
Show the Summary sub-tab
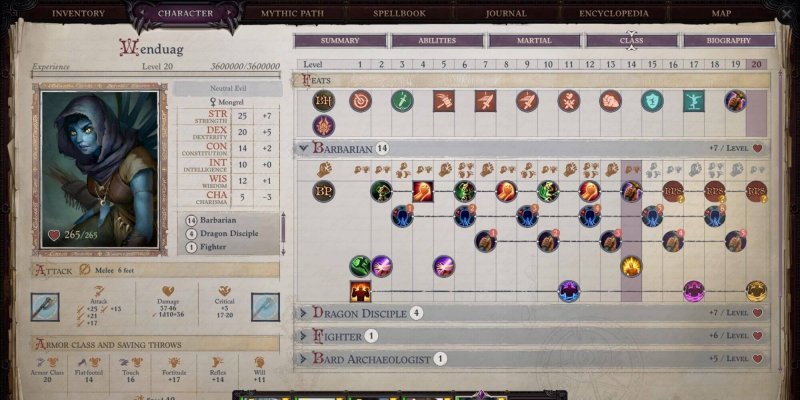click(340, 40)
